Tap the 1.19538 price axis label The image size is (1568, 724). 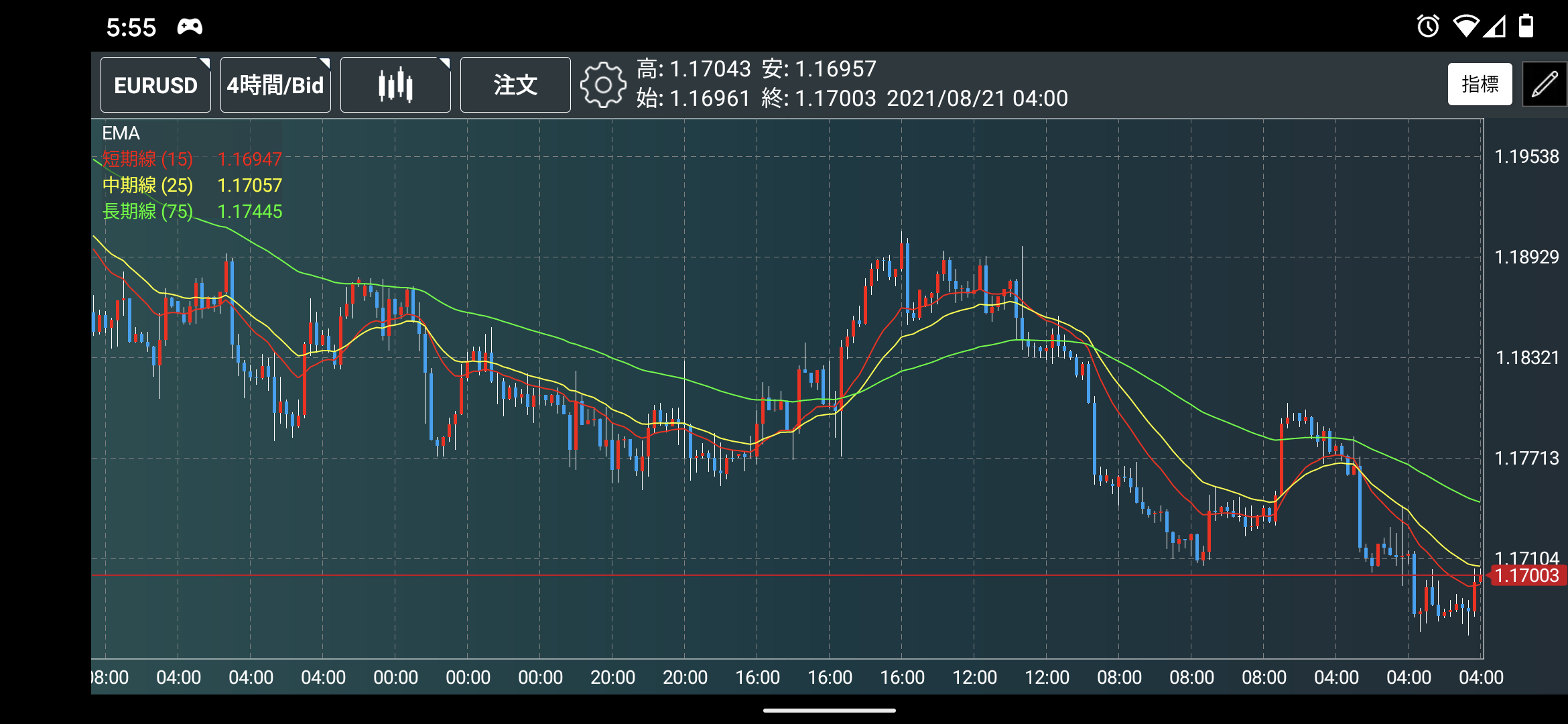(1526, 157)
